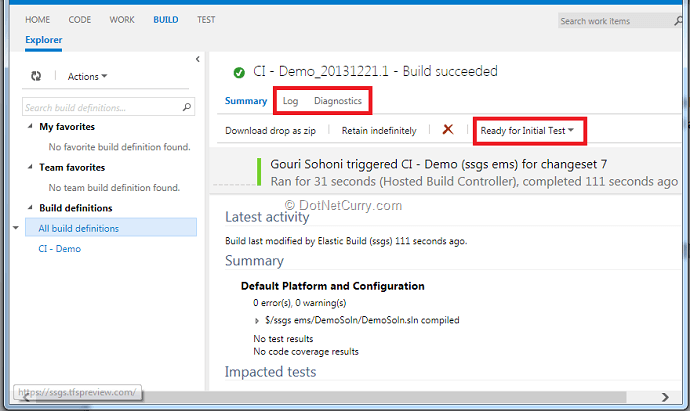This screenshot has height=411, width=690.
Task: Switch to the Log tab
Action: pos(290,101)
